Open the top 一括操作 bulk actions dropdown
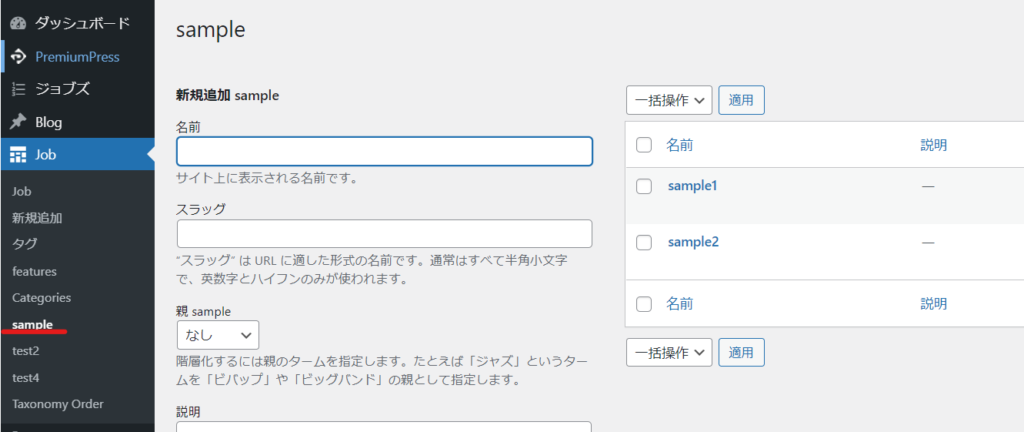 (x=669, y=100)
